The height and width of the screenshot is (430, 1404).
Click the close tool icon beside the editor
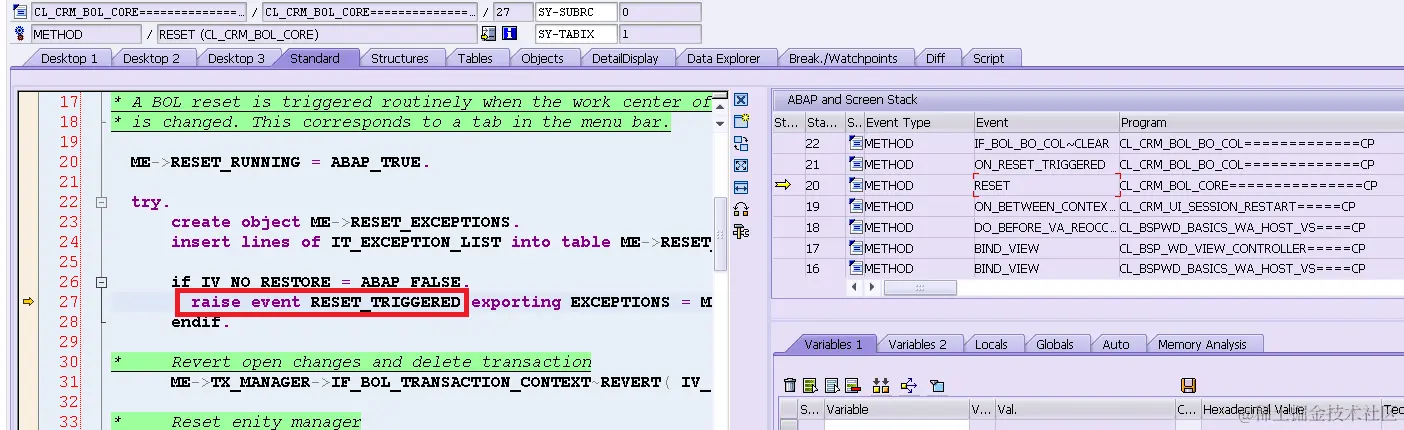click(741, 100)
